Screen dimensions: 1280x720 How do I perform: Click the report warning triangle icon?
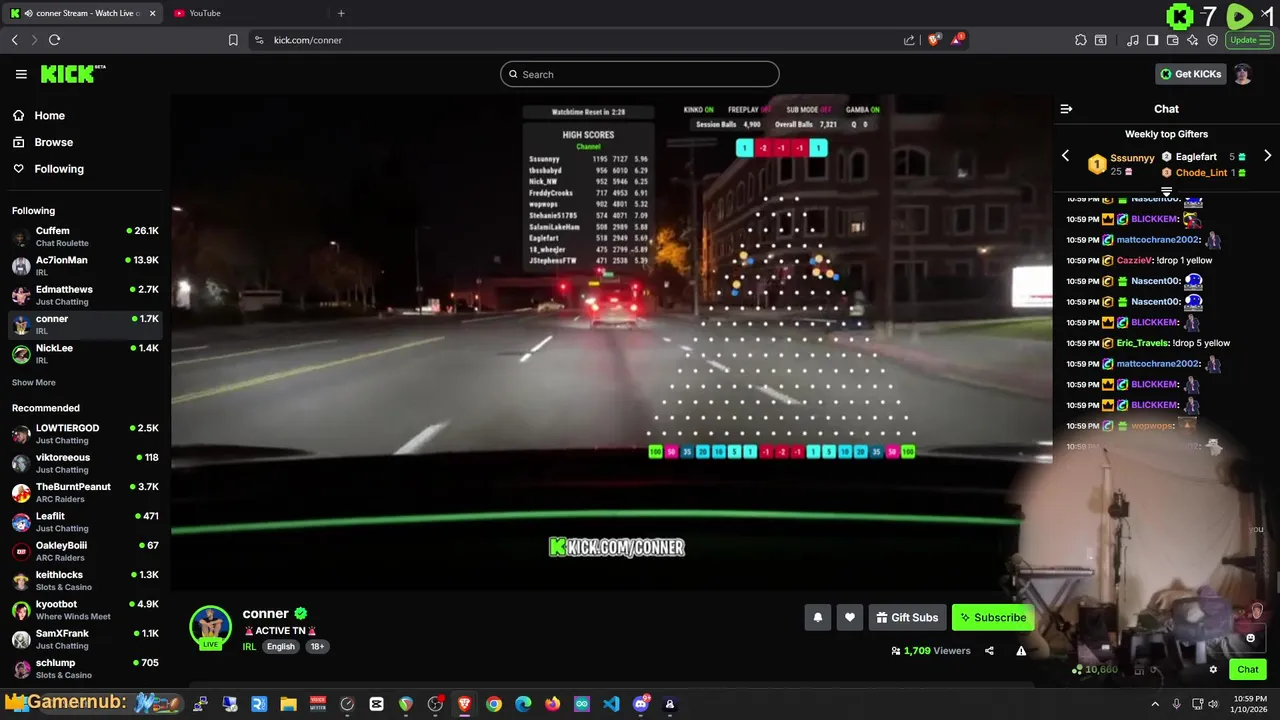[1021, 651]
